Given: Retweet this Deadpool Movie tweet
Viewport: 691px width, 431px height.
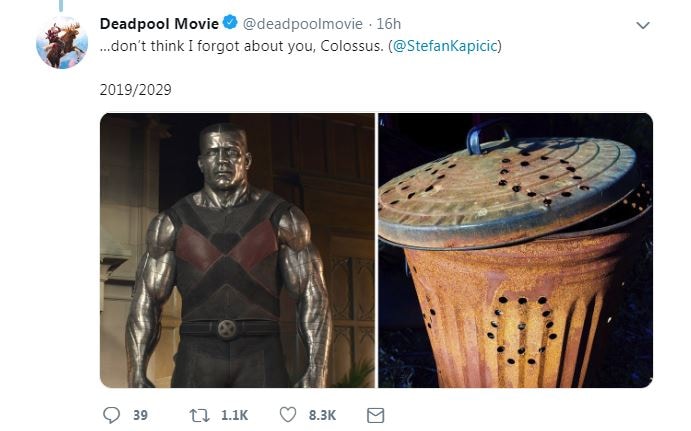Looking at the screenshot, I should [199, 415].
